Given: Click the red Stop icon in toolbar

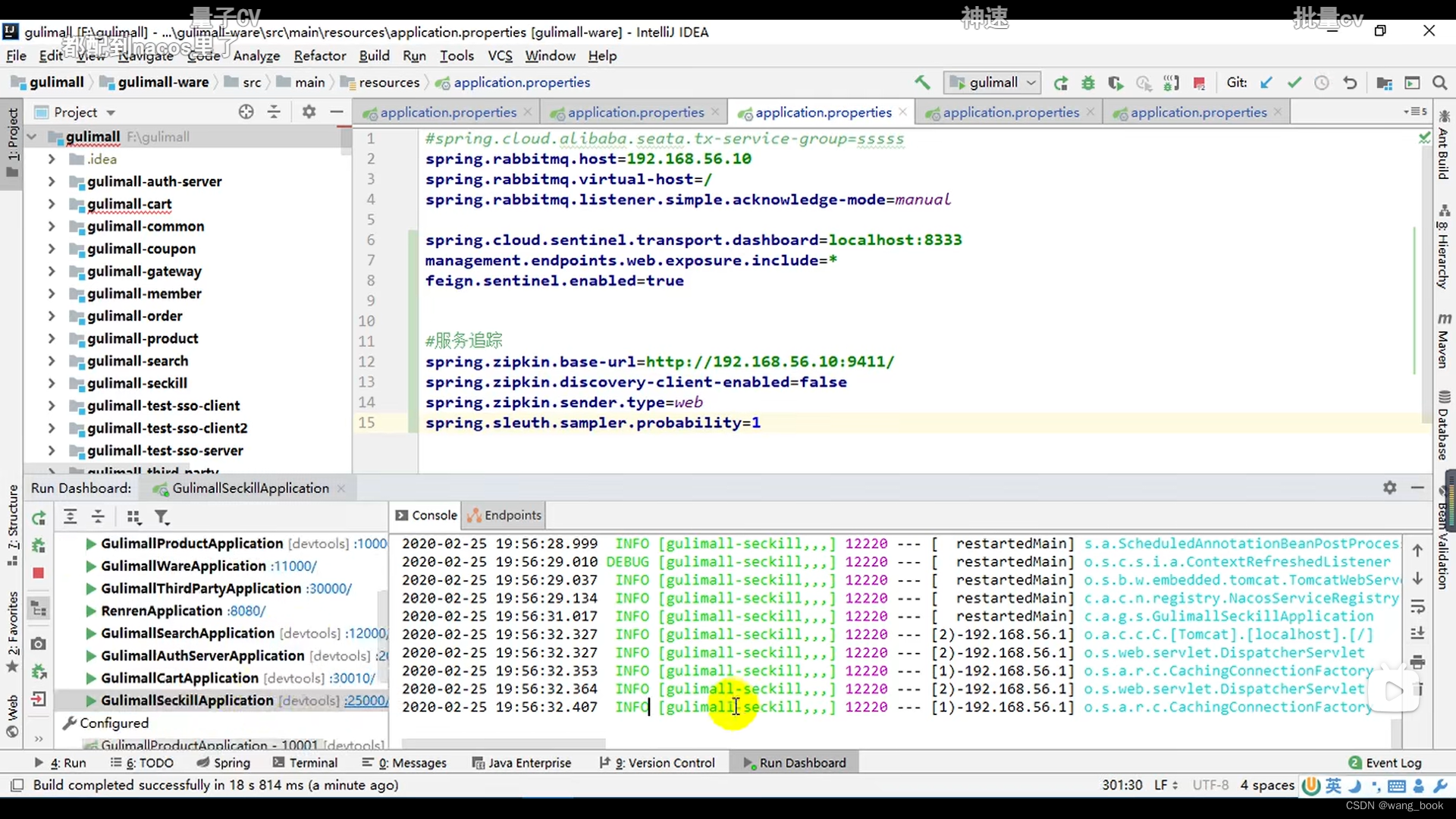Looking at the screenshot, I should (1199, 83).
